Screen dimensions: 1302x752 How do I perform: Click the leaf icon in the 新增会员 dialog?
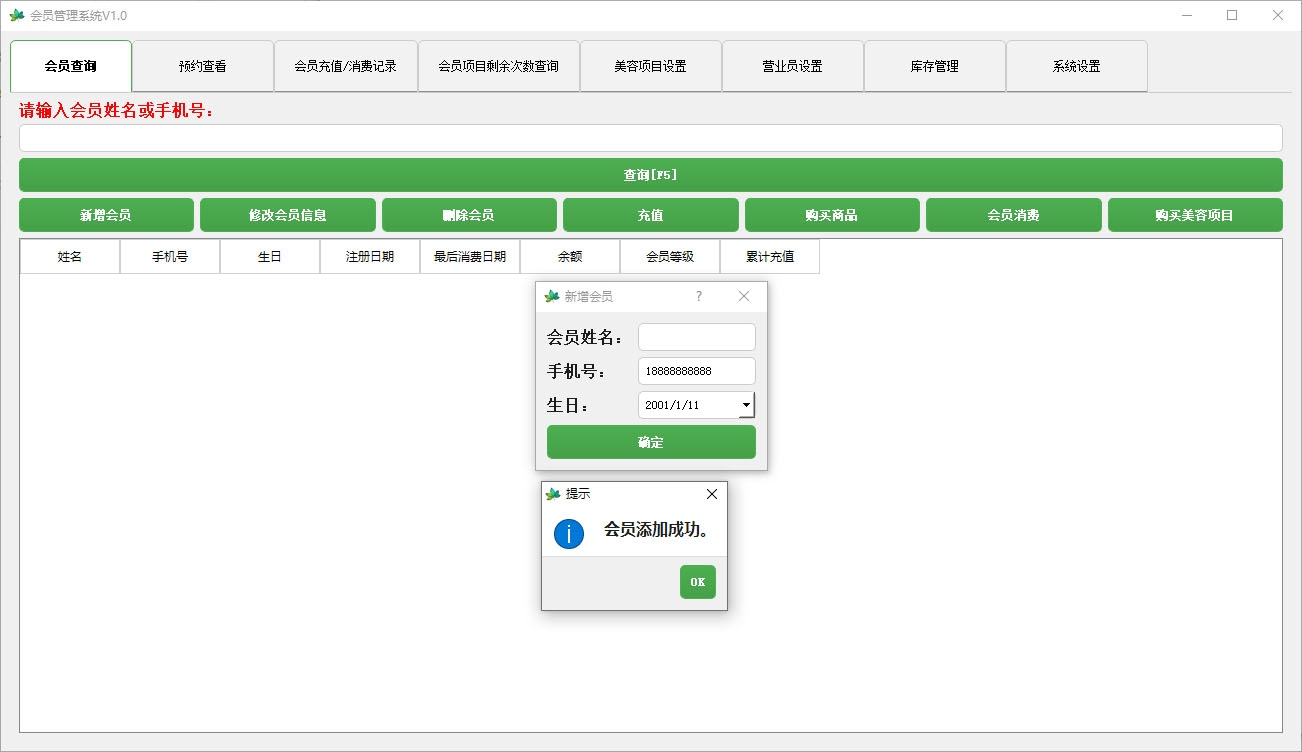pyautogui.click(x=552, y=296)
